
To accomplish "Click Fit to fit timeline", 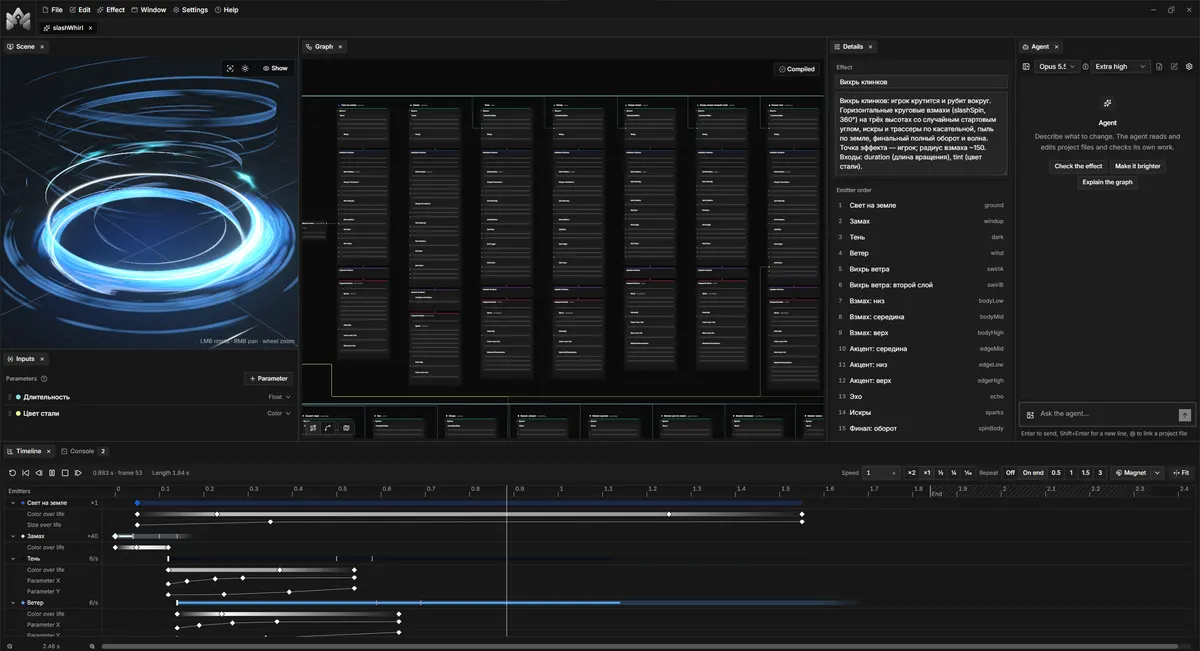I will (1181, 472).
